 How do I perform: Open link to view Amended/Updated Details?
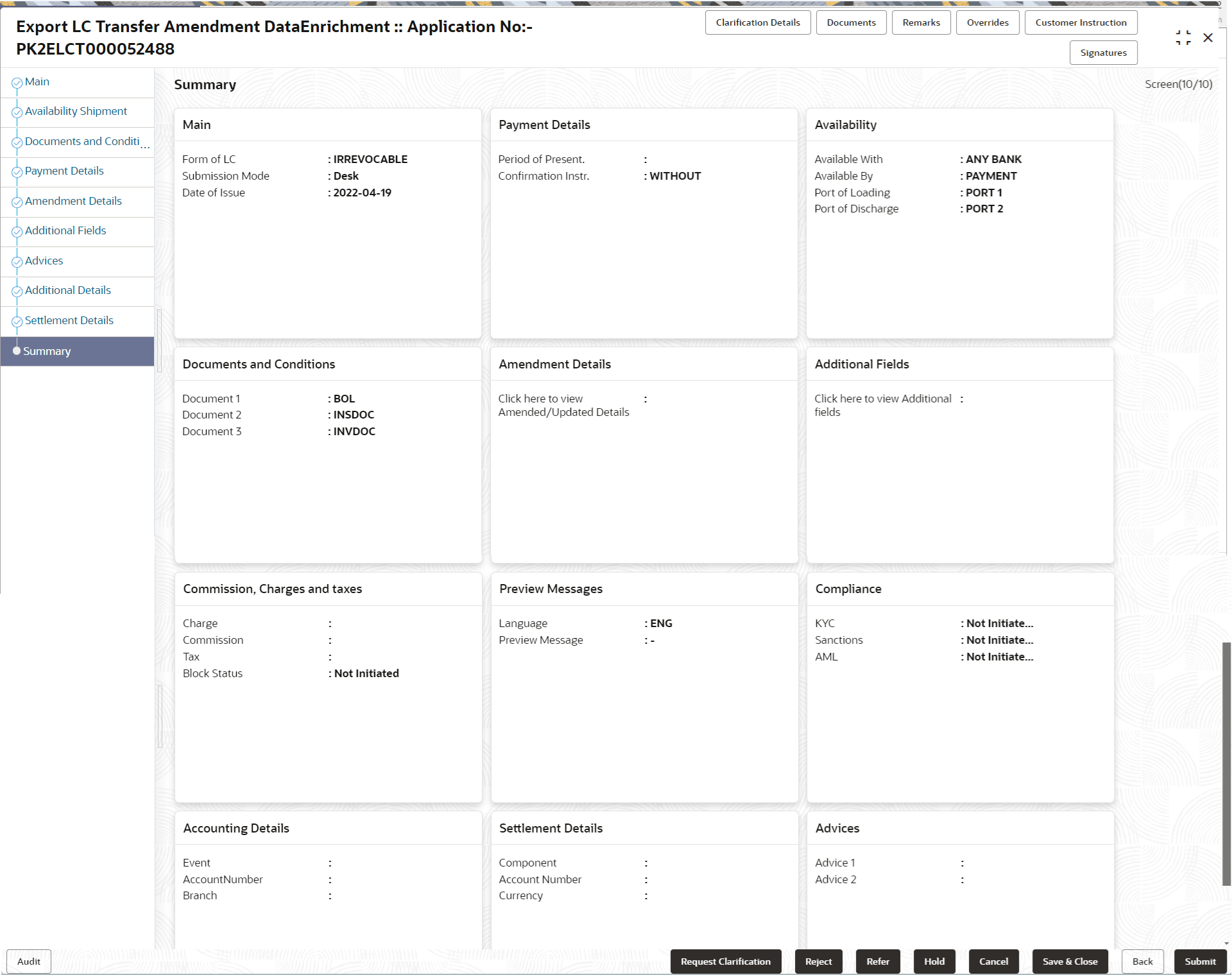pyautogui.click(x=563, y=405)
